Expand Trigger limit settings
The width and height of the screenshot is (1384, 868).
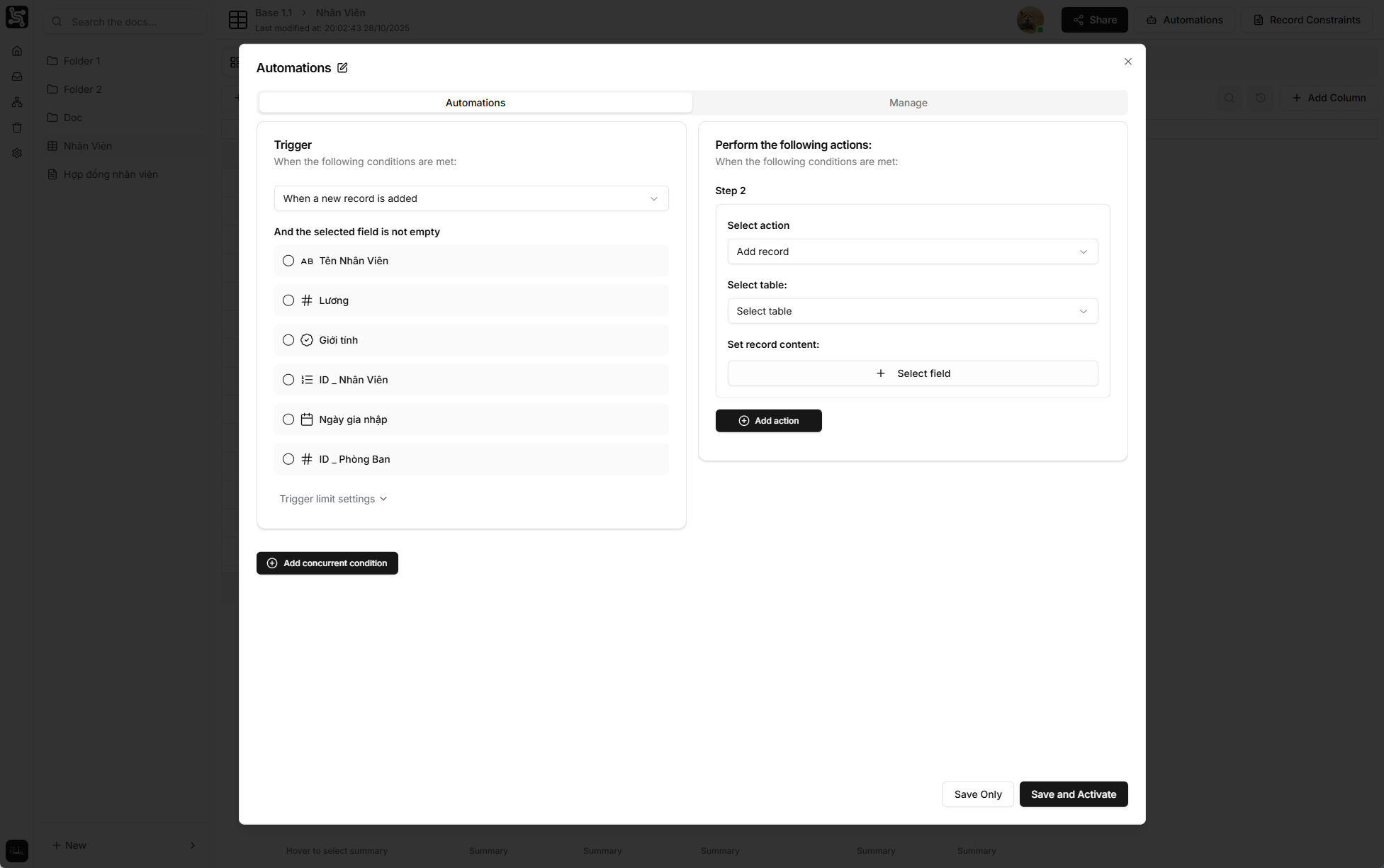pos(333,499)
